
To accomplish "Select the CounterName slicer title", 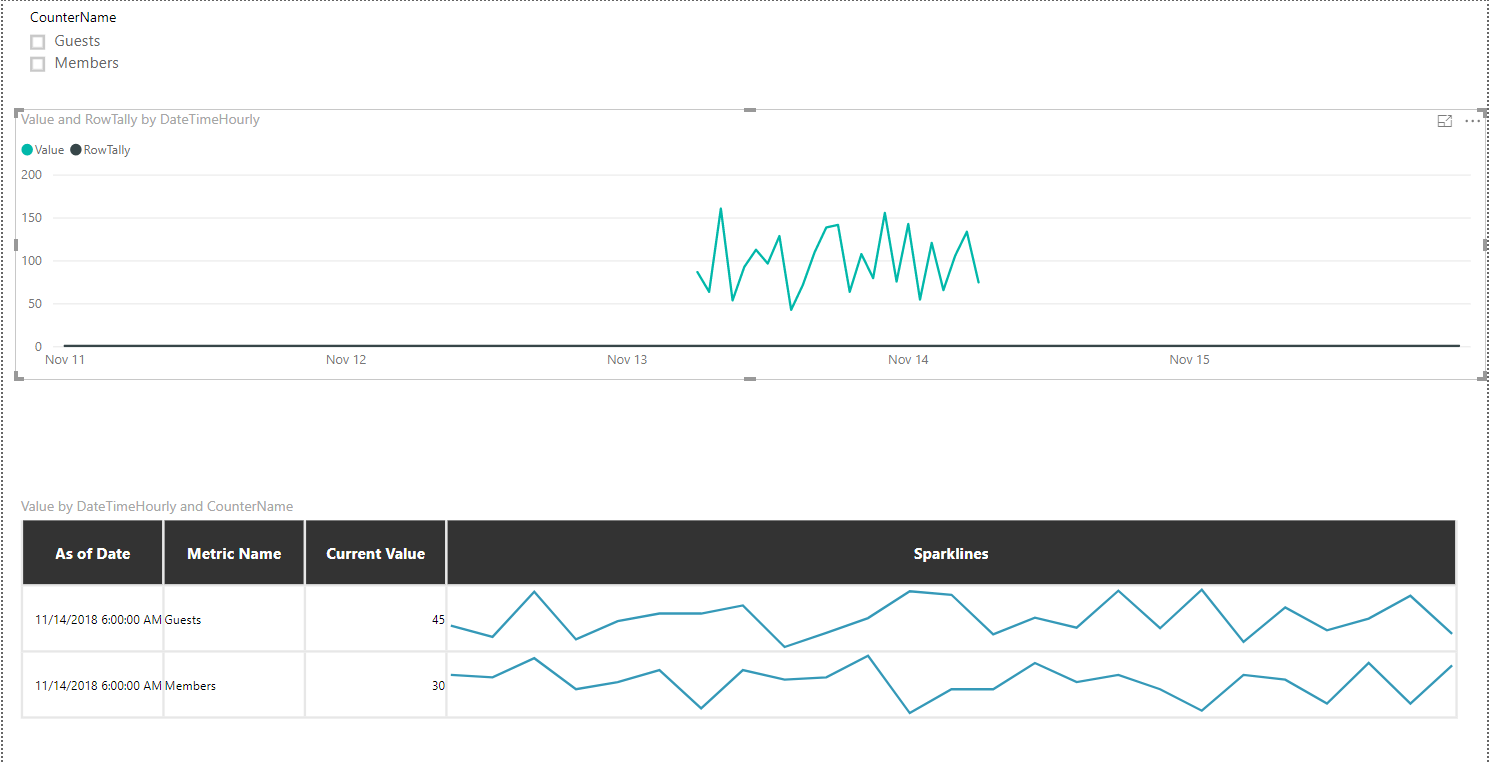I will click(x=73, y=17).
